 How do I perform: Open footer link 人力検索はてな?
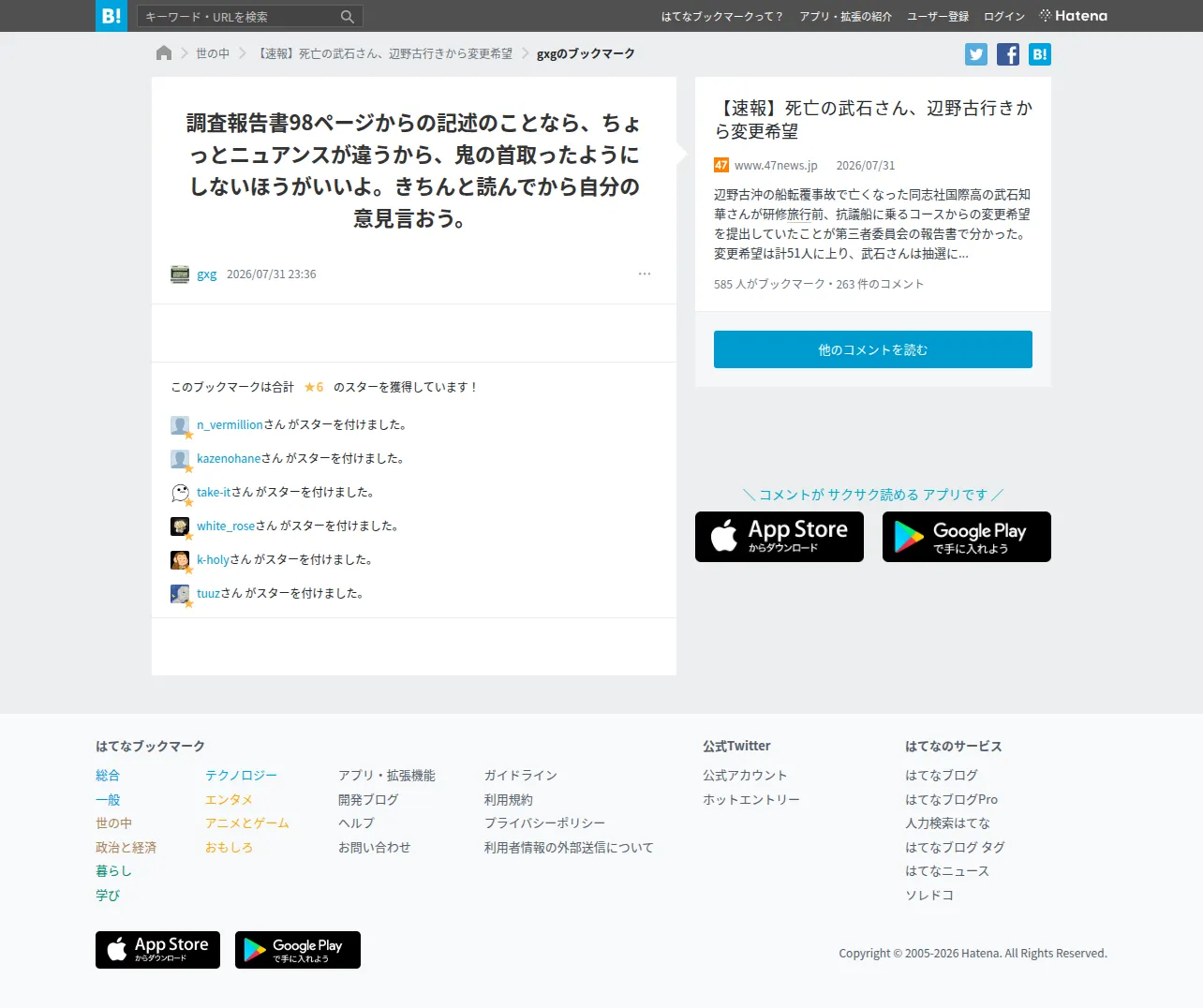[x=947, y=823]
